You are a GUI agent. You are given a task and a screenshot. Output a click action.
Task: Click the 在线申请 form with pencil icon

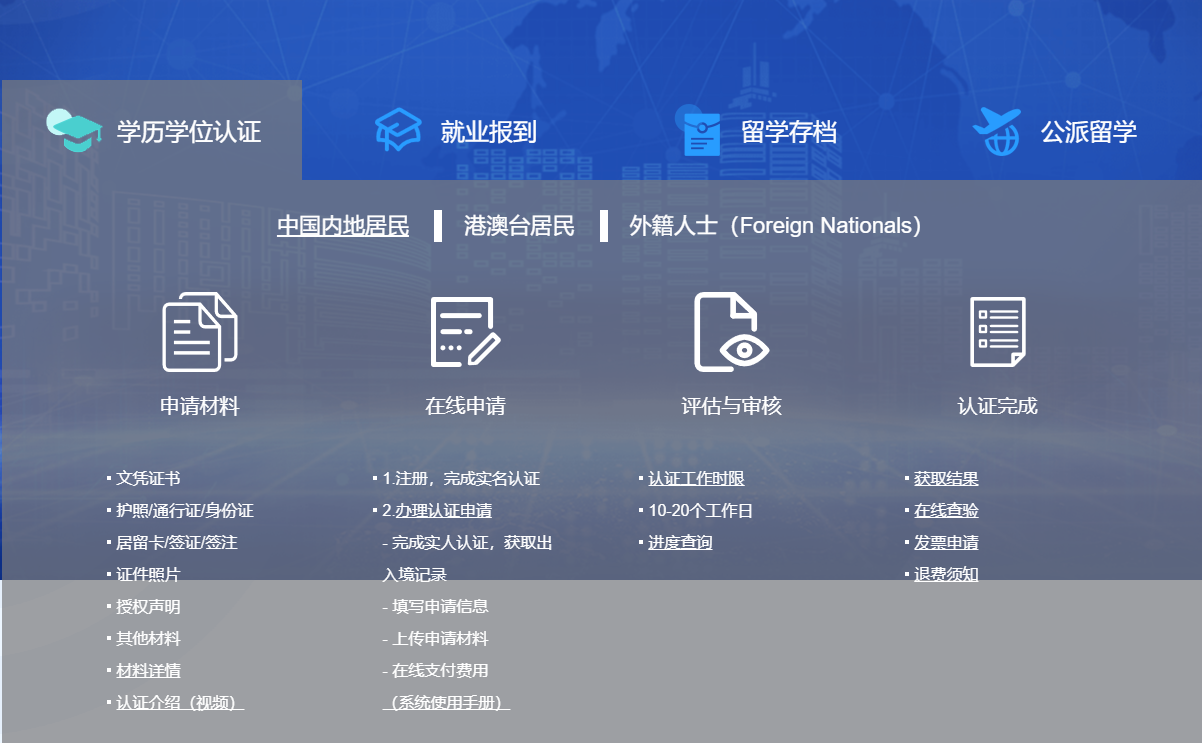[x=465, y=332]
